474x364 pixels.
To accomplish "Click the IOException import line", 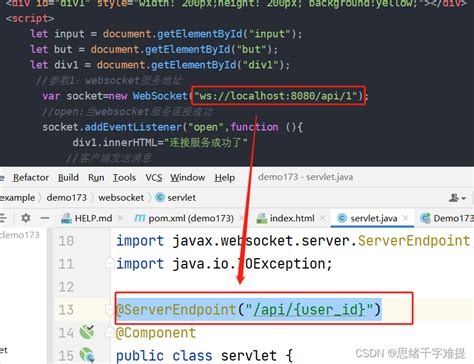I will [224, 264].
